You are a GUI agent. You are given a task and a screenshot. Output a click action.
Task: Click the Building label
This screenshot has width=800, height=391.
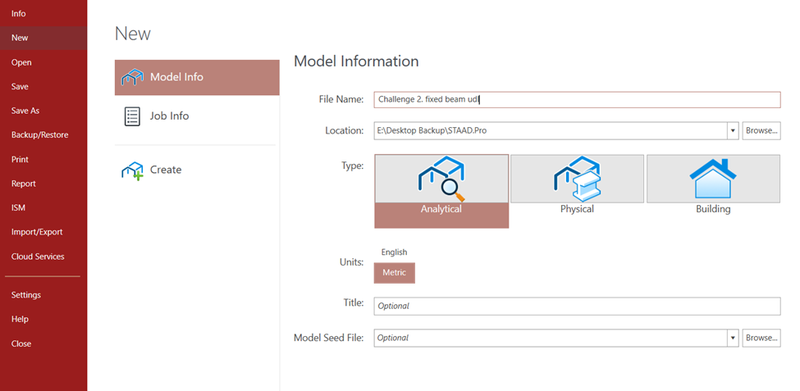(x=713, y=209)
